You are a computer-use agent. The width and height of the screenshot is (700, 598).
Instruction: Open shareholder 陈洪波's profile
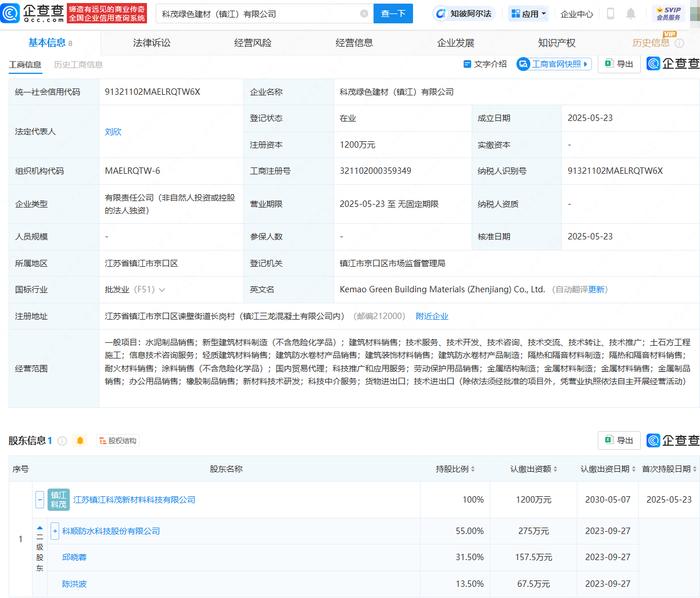[74, 584]
